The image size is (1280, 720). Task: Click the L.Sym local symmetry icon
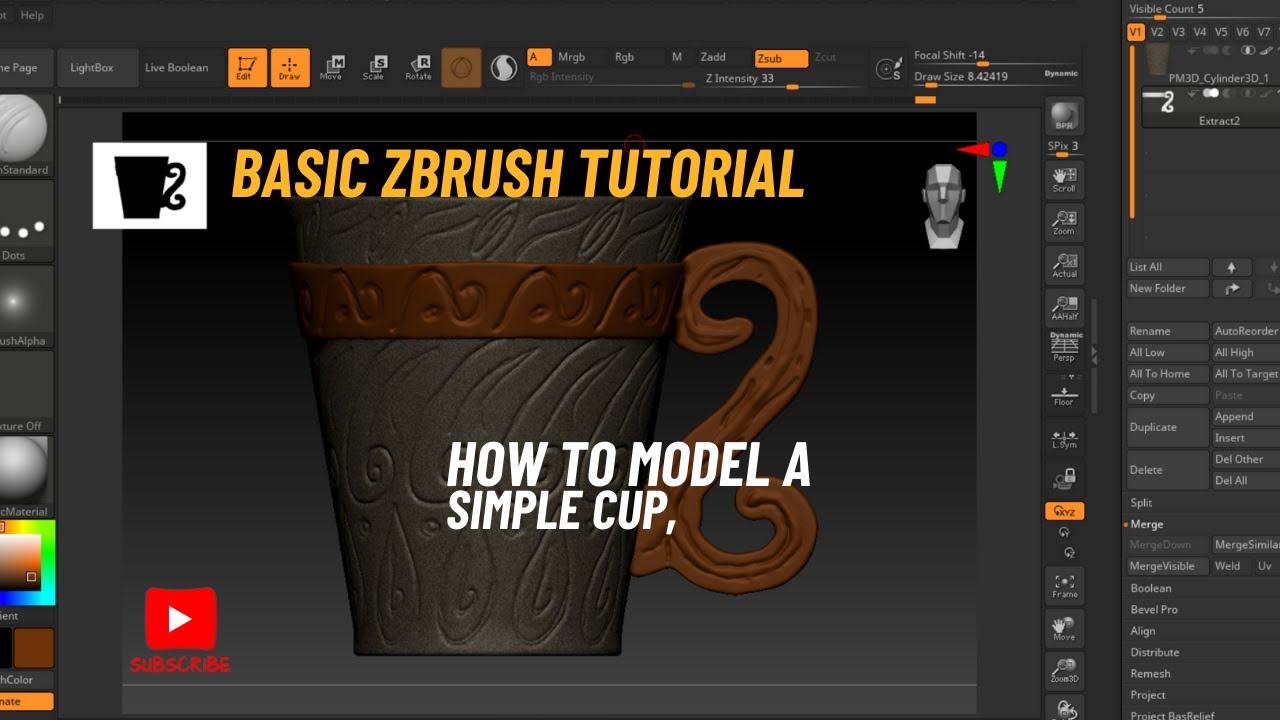click(x=1064, y=436)
